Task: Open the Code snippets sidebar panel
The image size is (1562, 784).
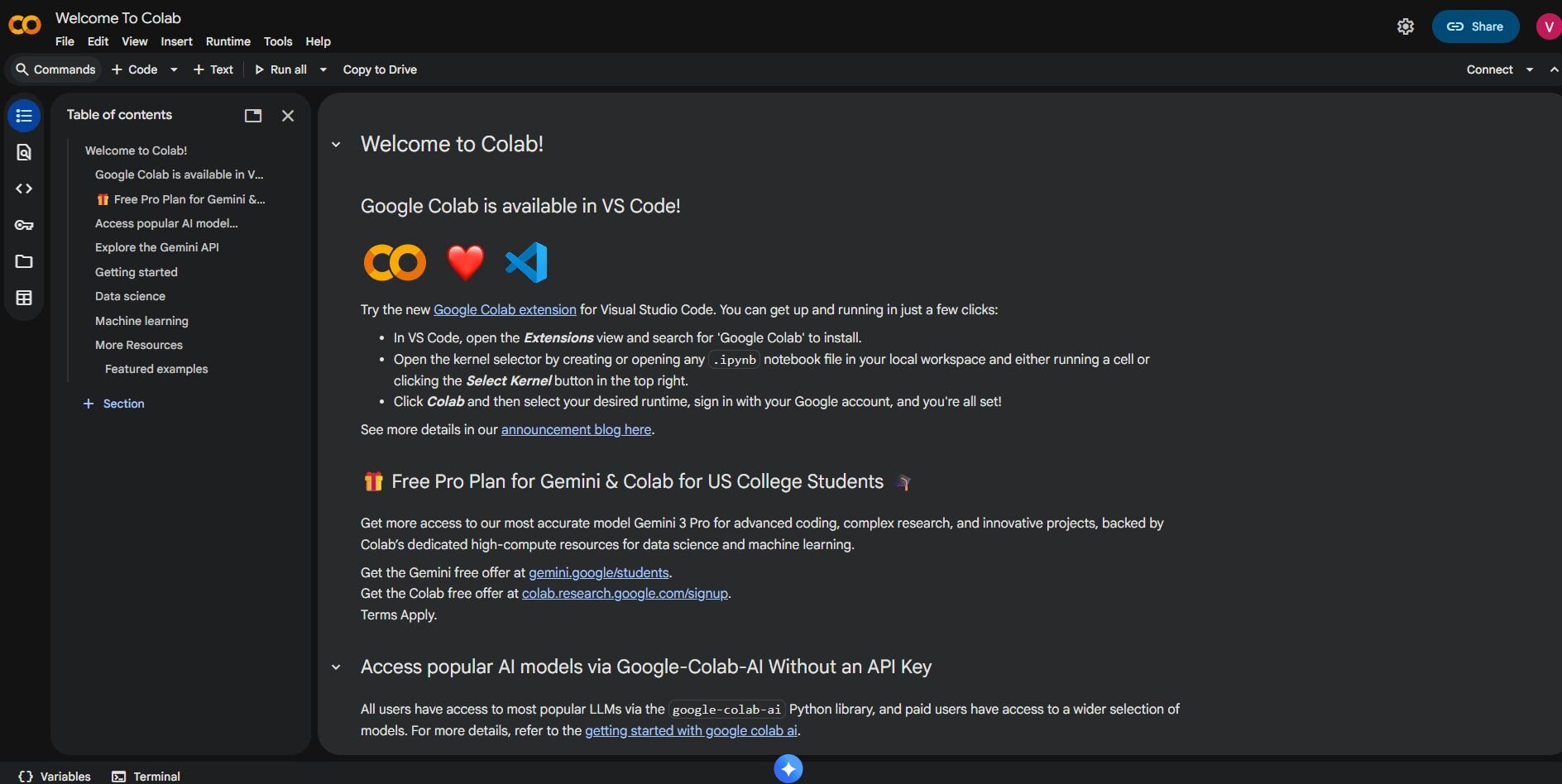Action: pos(24,189)
